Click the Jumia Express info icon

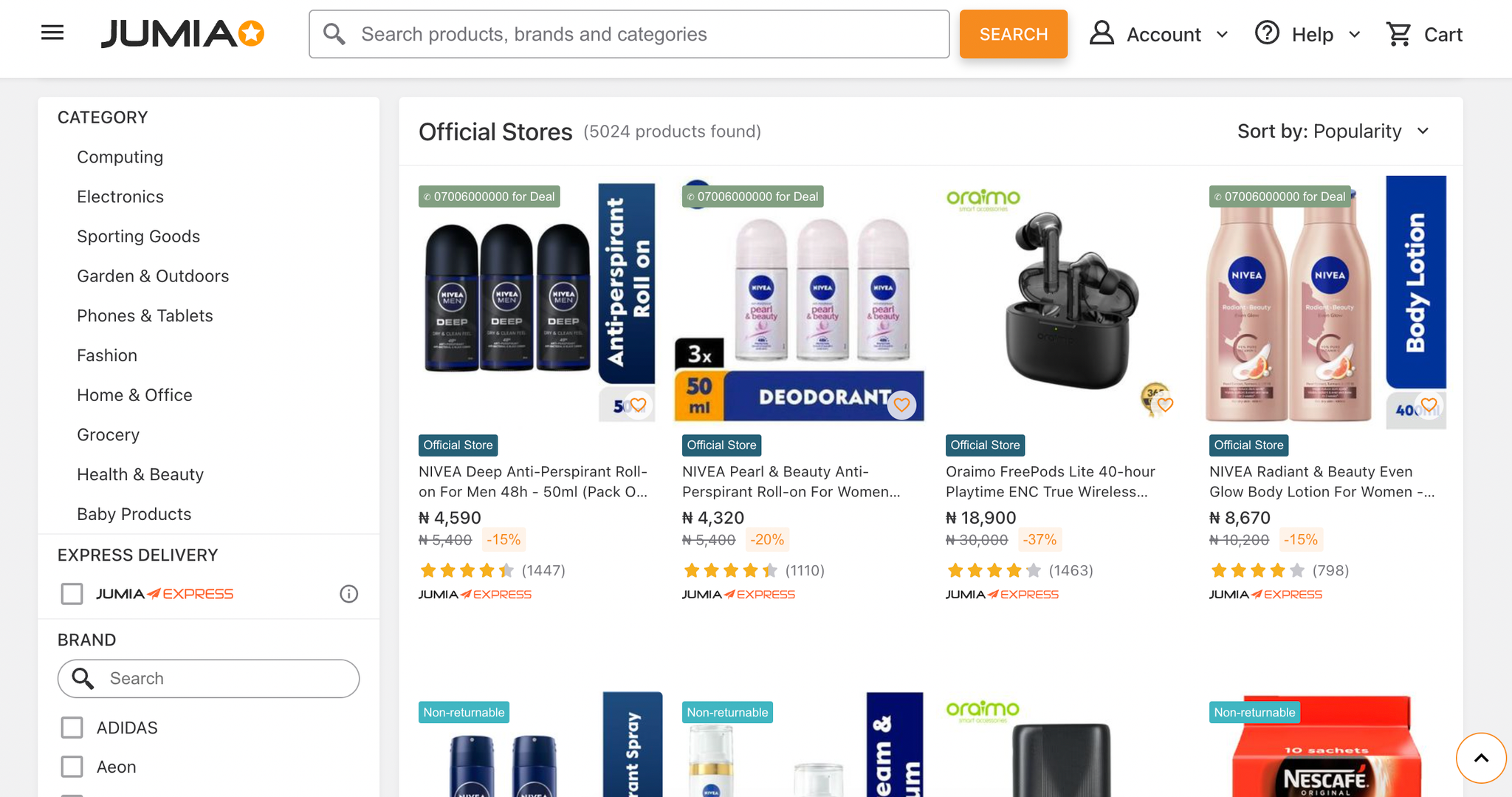pyautogui.click(x=348, y=593)
